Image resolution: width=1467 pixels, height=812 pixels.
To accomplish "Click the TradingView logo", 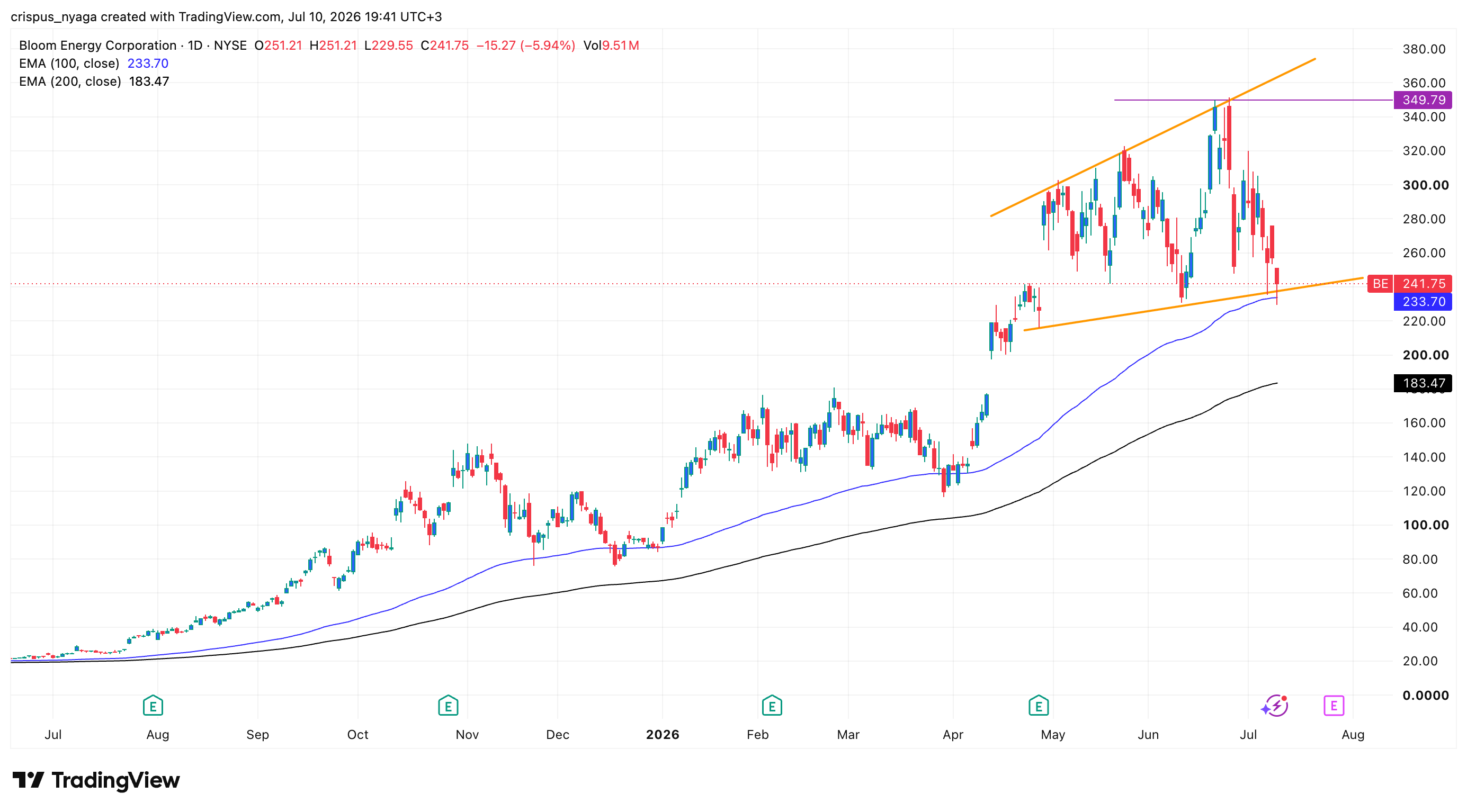I will point(96,780).
